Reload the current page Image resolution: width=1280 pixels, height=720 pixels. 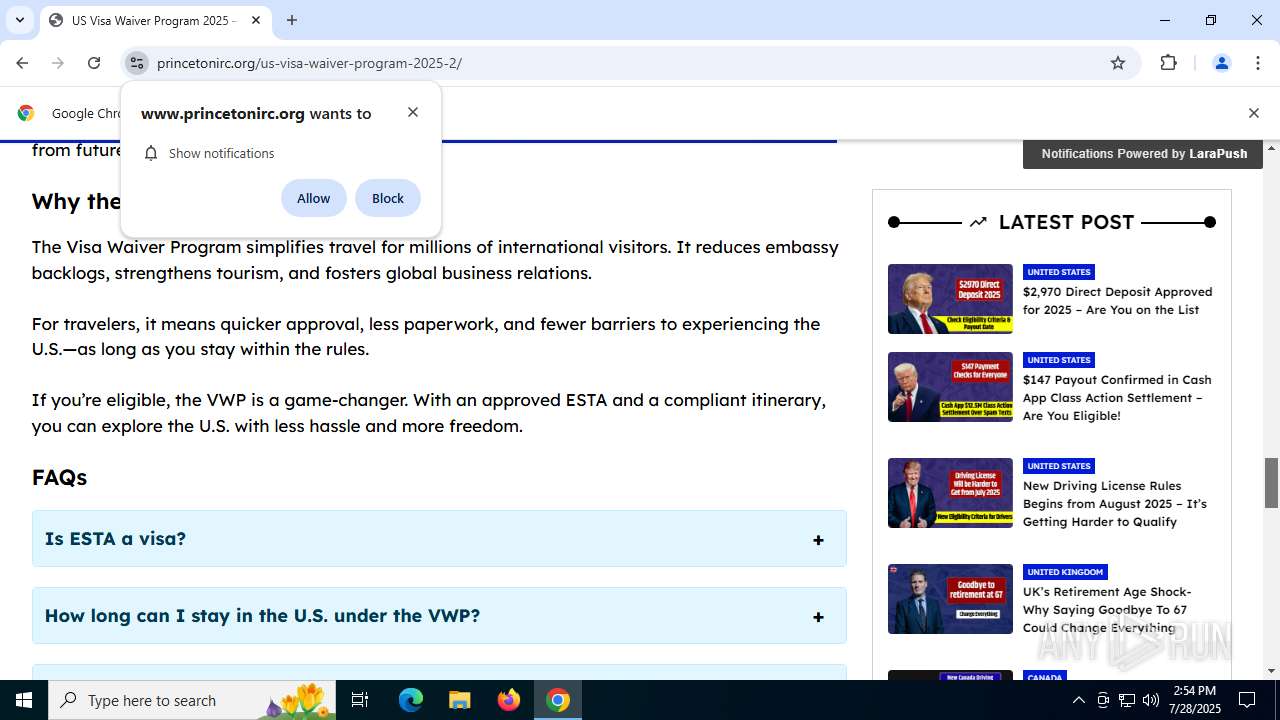coord(94,63)
